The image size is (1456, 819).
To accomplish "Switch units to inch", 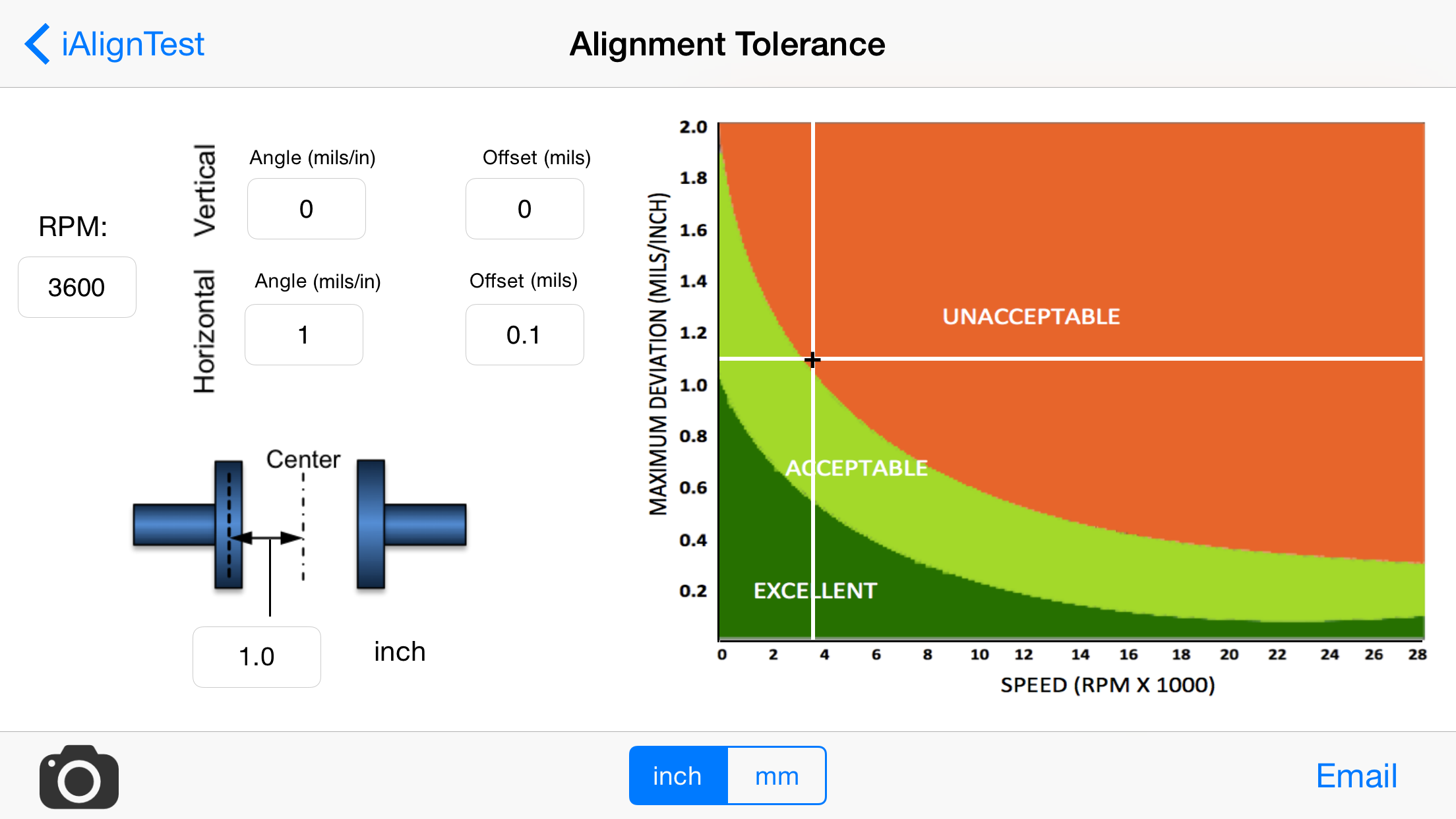I will point(678,776).
